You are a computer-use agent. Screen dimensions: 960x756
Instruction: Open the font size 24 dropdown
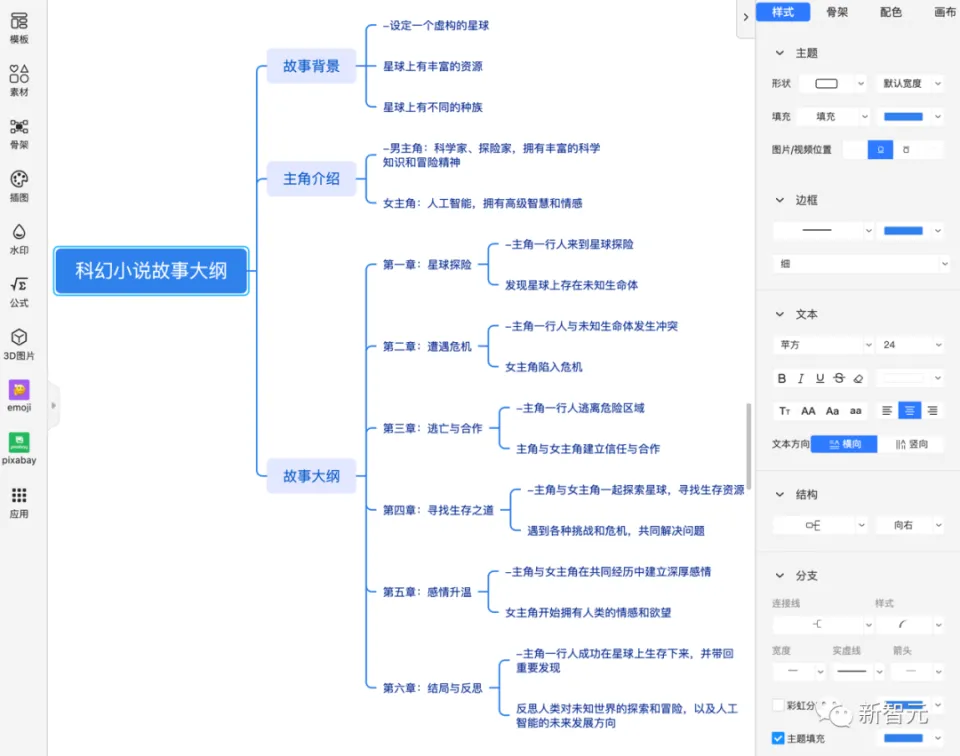point(909,345)
